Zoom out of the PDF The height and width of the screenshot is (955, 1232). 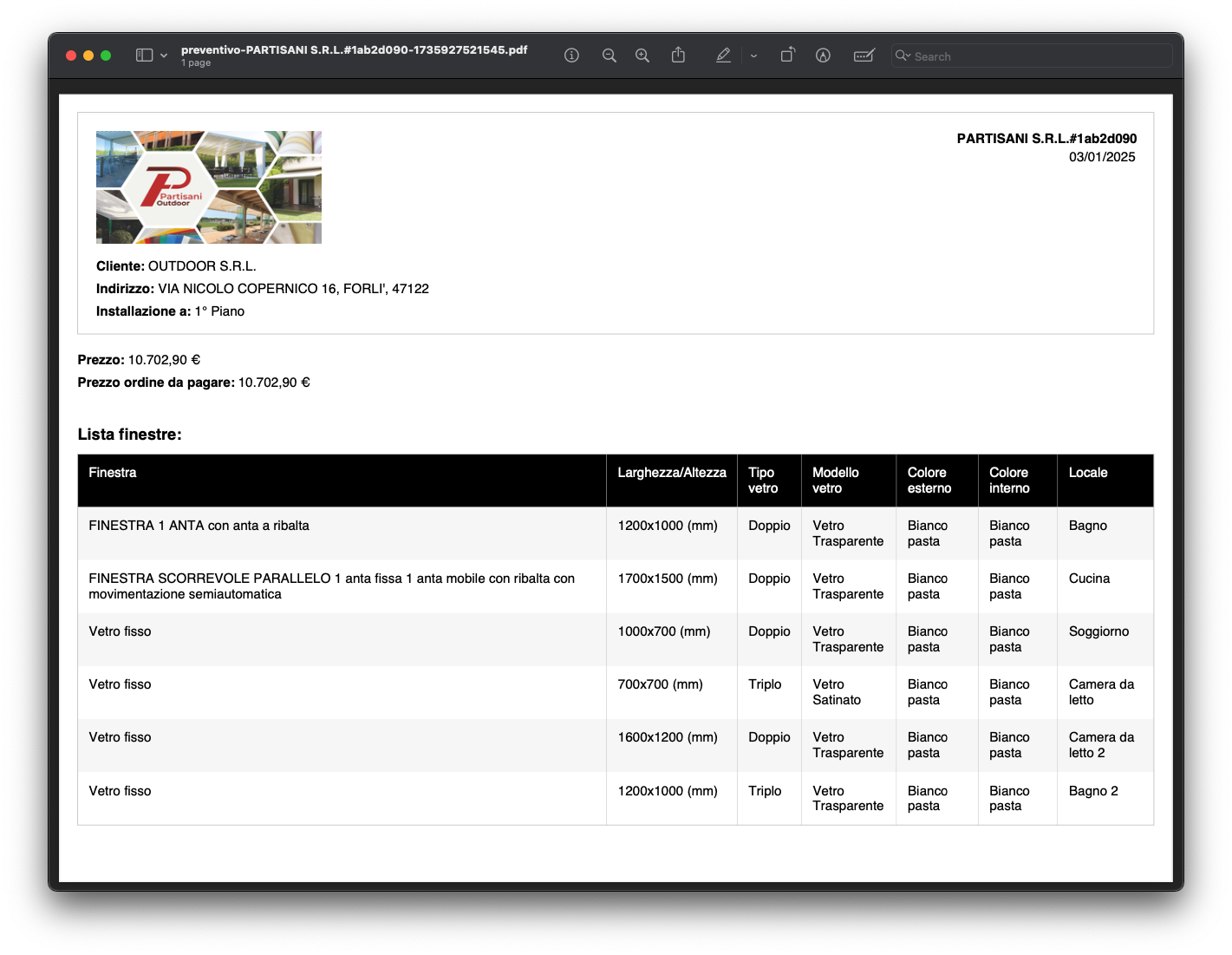coord(609,56)
